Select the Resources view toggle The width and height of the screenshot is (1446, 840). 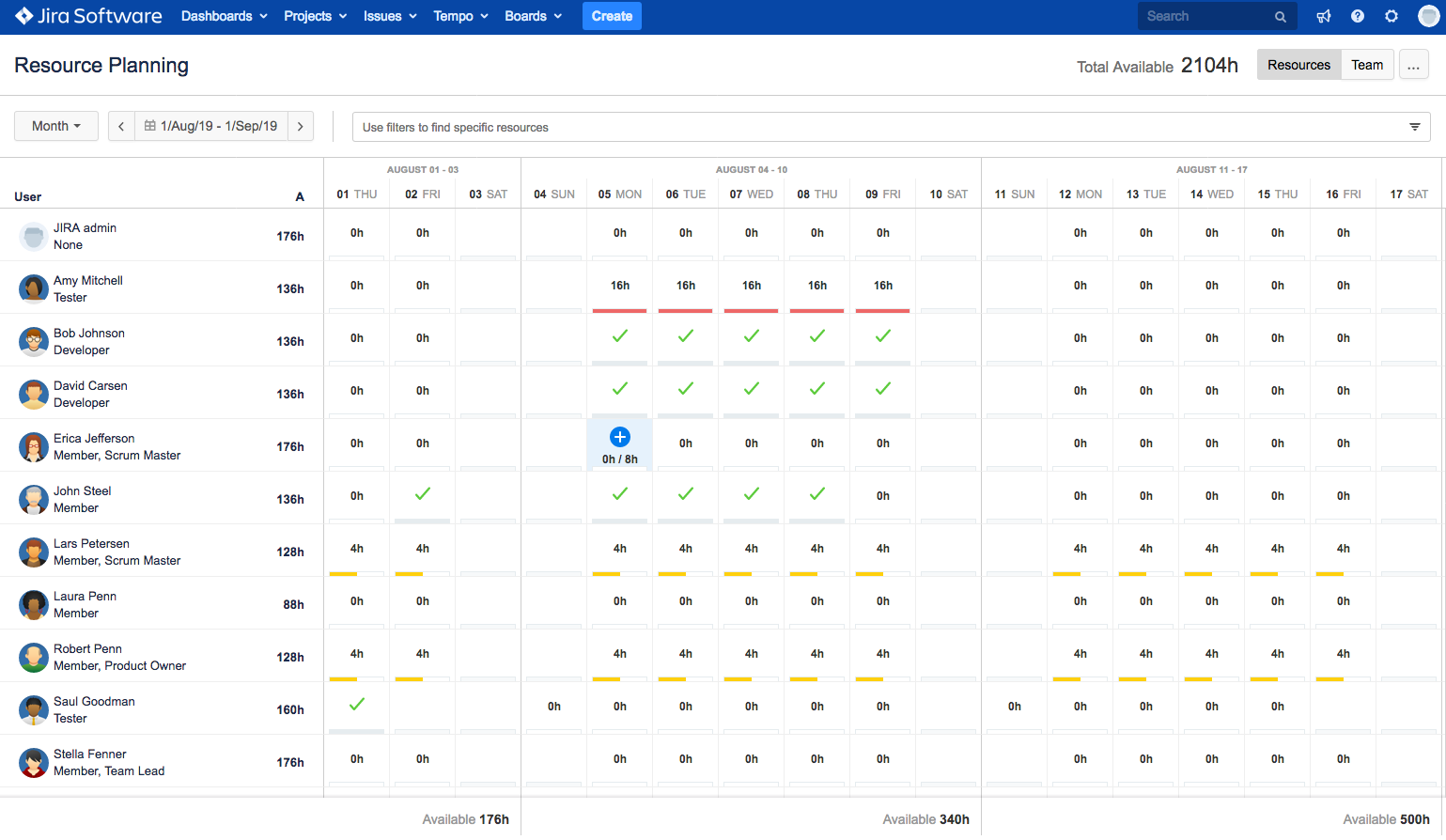[1298, 64]
